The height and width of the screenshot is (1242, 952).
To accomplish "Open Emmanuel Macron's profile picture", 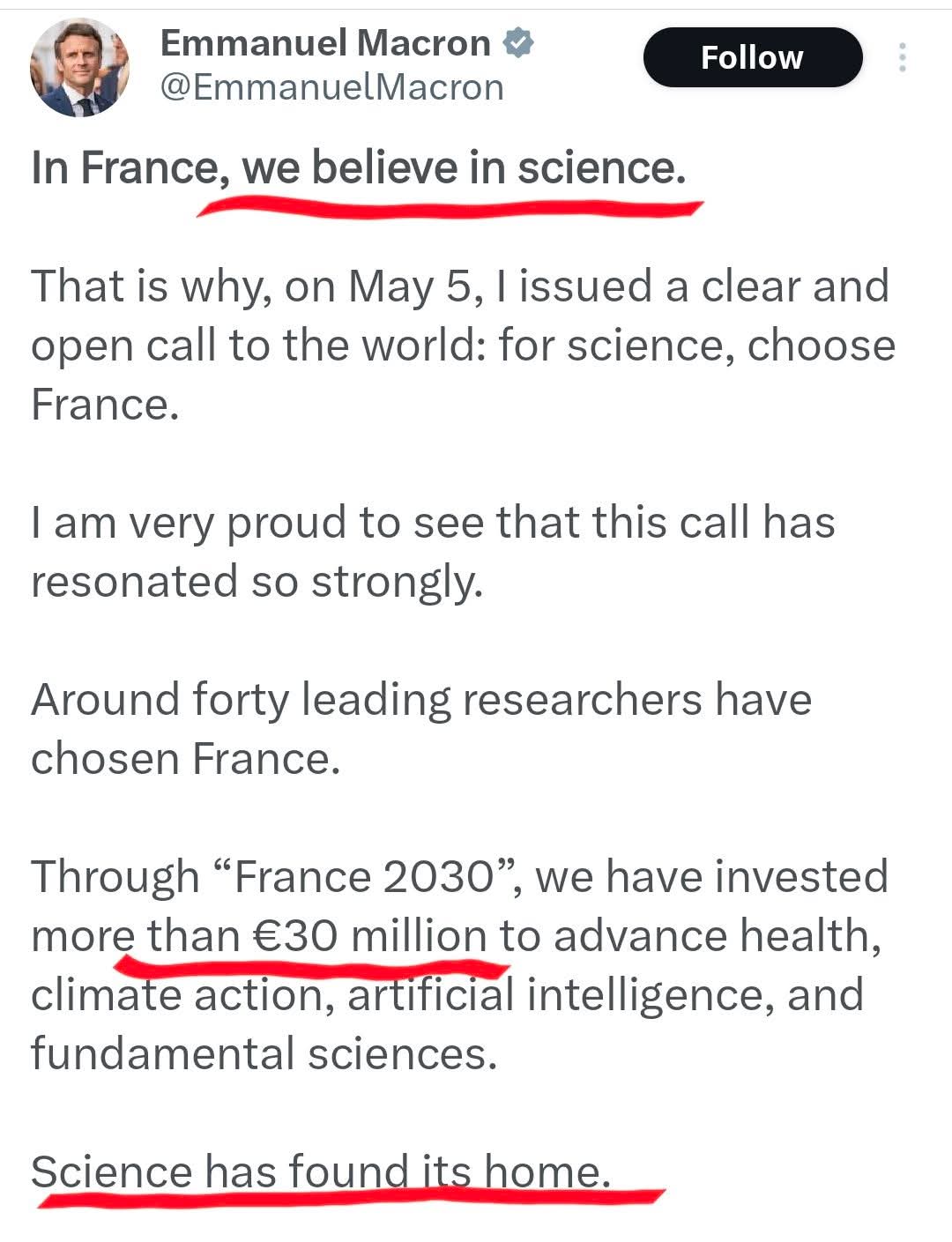I will click(79, 68).
